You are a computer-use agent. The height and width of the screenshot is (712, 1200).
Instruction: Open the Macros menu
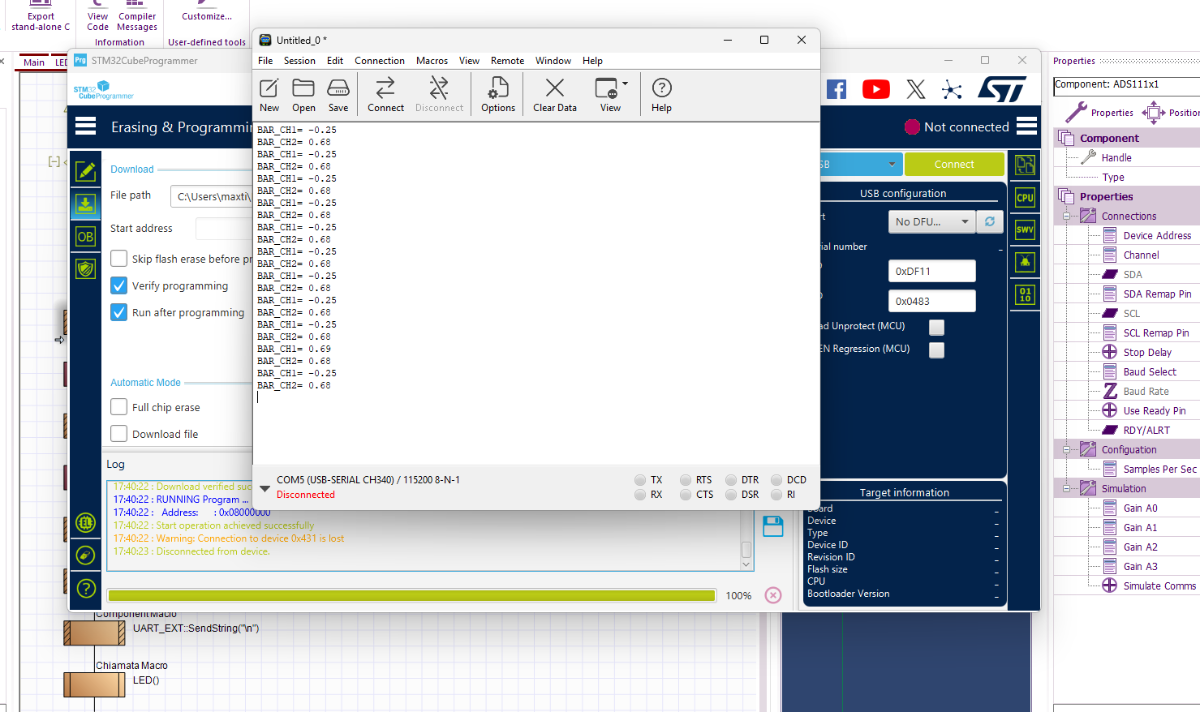coord(432,61)
